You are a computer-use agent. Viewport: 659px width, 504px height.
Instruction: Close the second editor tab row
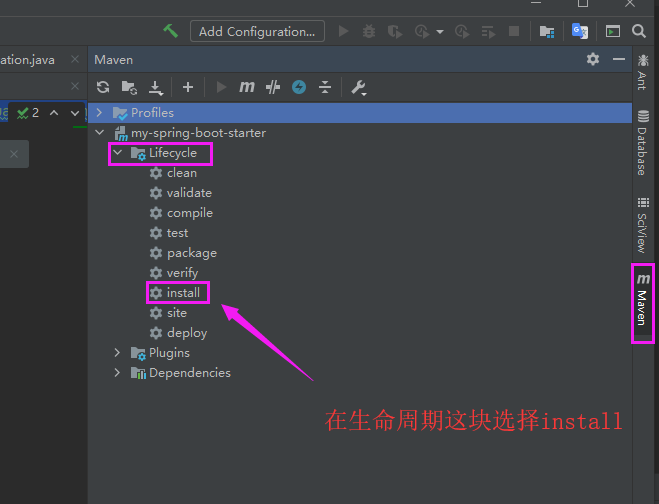[x=75, y=86]
